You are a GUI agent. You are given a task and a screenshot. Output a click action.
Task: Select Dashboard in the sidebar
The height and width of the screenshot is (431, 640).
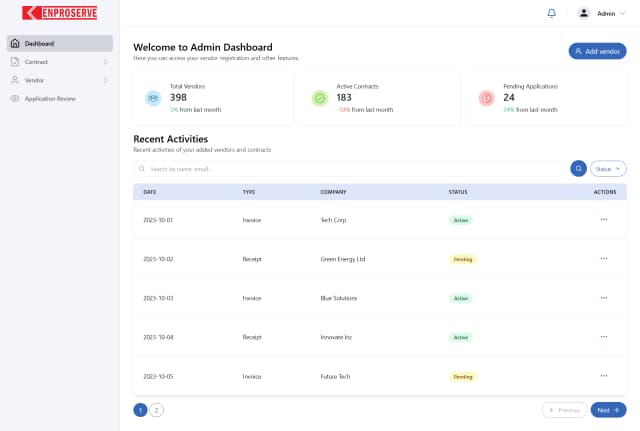(60, 44)
